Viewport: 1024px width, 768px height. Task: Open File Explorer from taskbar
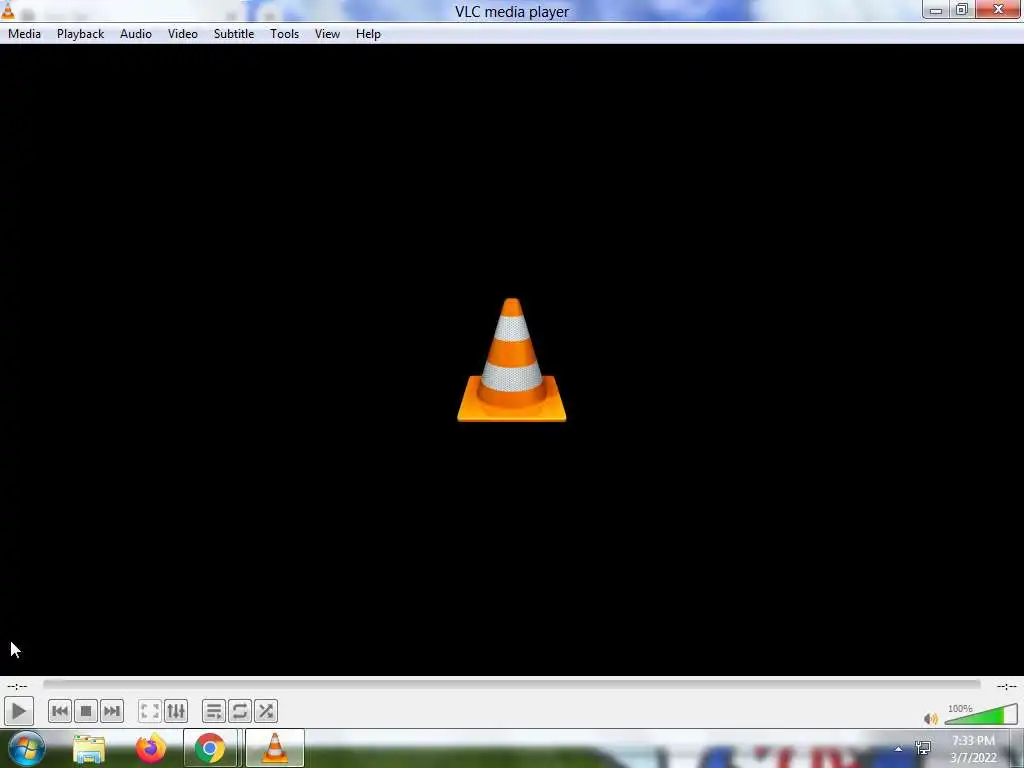point(89,748)
